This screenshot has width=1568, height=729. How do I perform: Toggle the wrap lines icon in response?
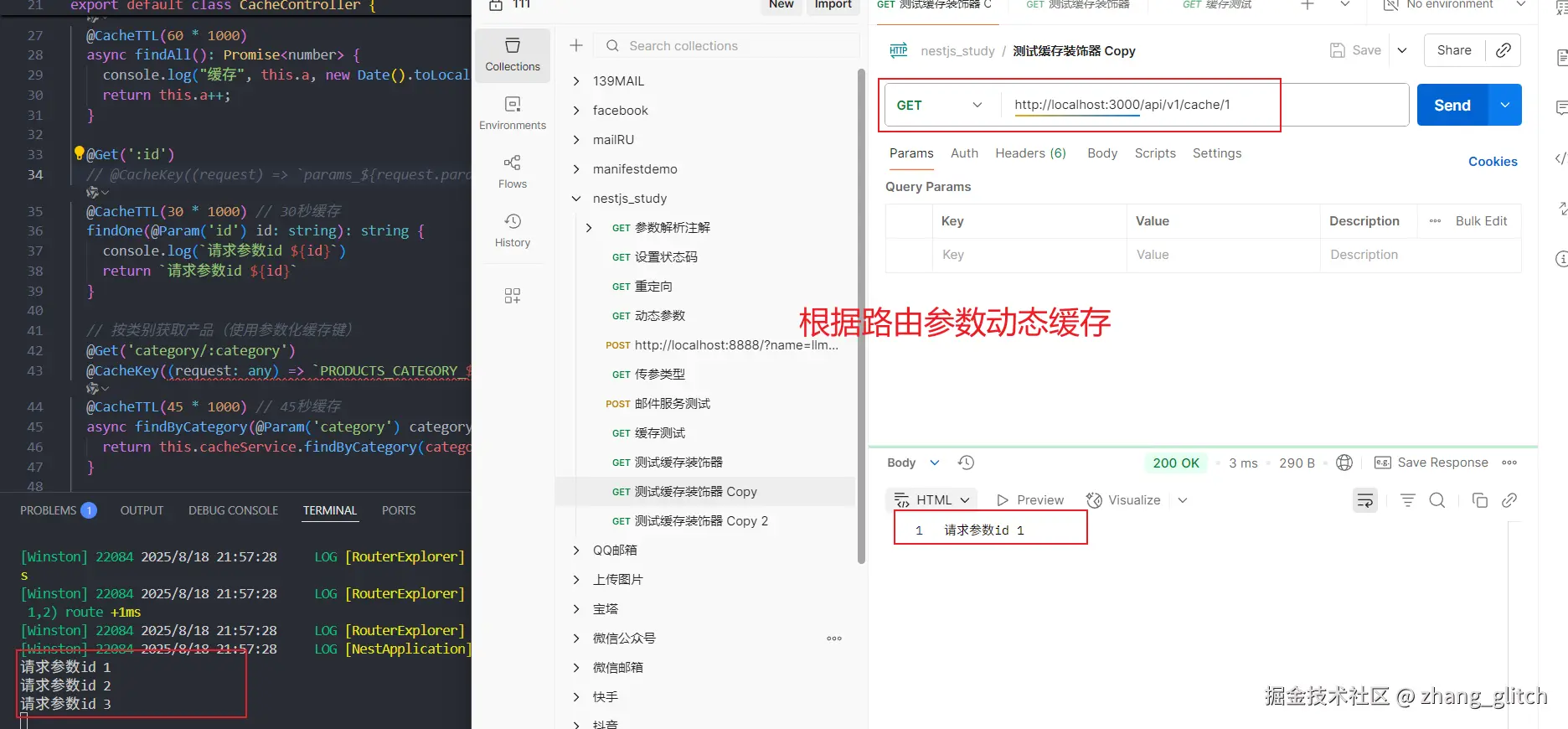pos(1365,500)
